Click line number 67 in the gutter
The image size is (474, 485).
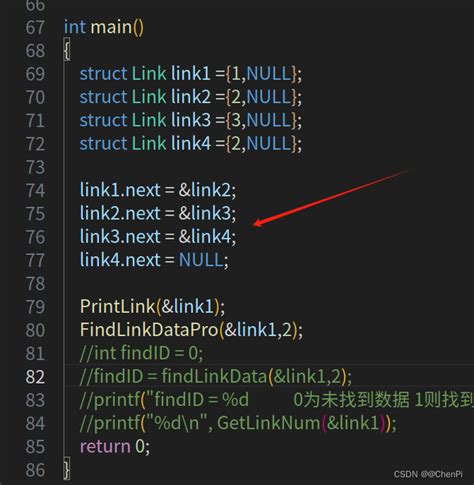click(35, 27)
